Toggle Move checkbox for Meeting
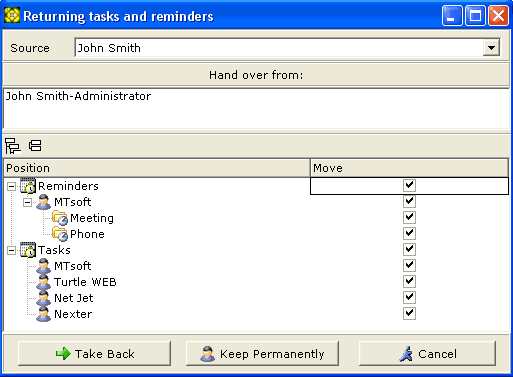Viewport: 513px width, 377px height. [409, 217]
